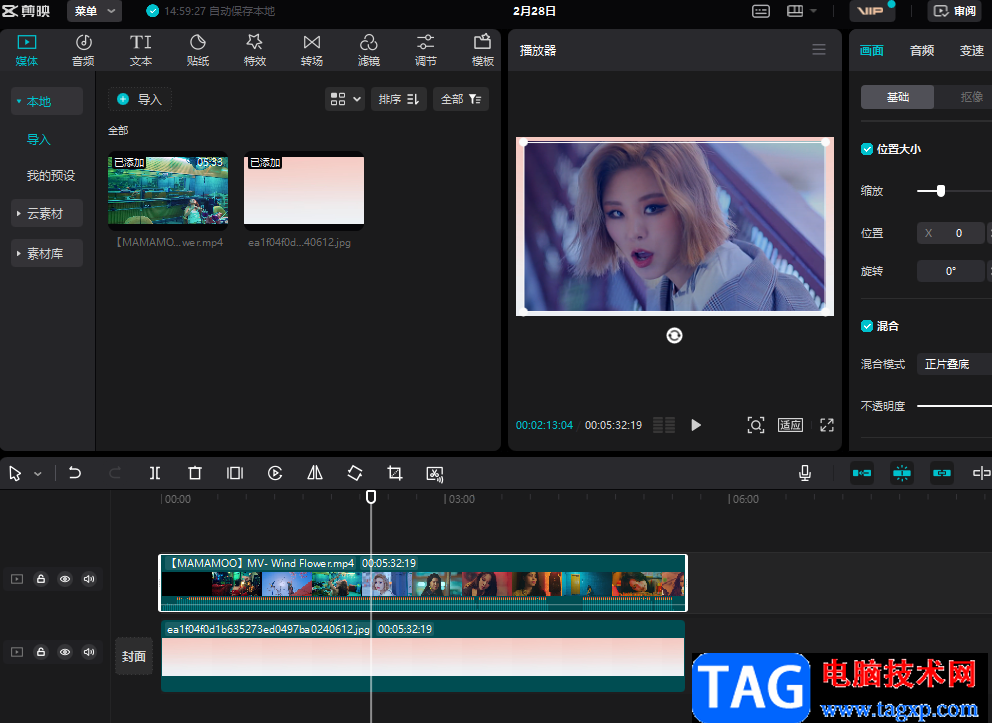The height and width of the screenshot is (723, 992).
Task: Toggle the 混合 checkbox
Action: (x=867, y=326)
